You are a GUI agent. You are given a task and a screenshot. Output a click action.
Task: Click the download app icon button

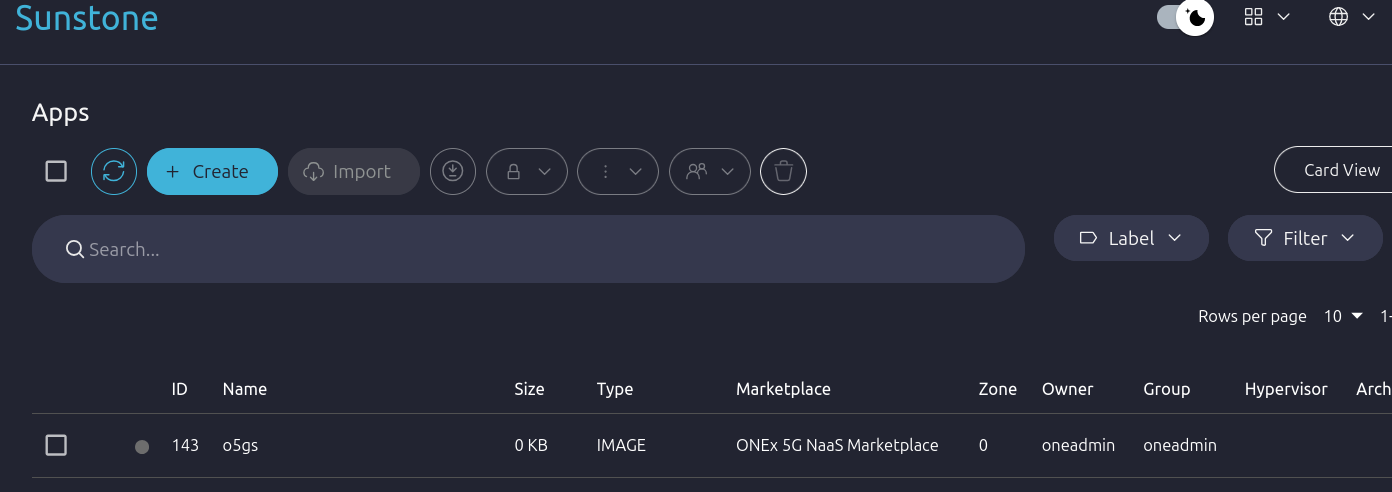453,171
